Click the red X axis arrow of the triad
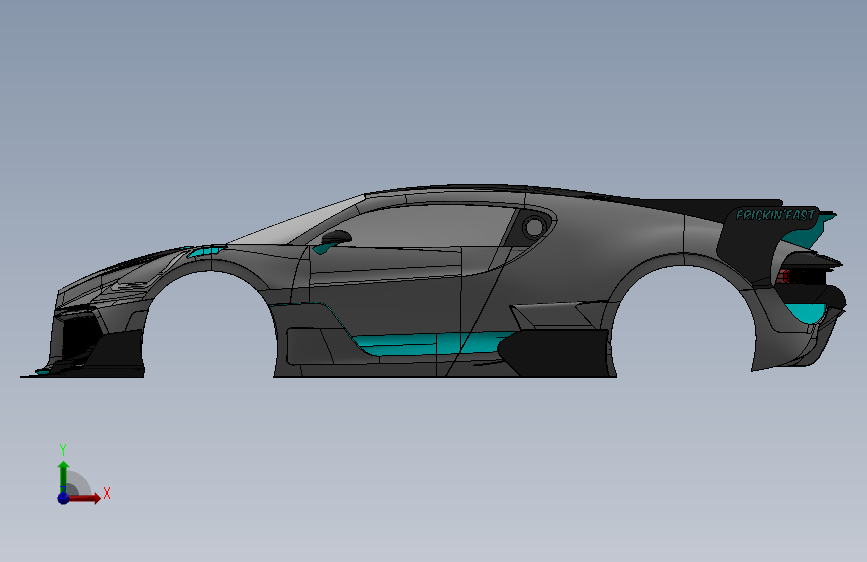 coord(84,498)
